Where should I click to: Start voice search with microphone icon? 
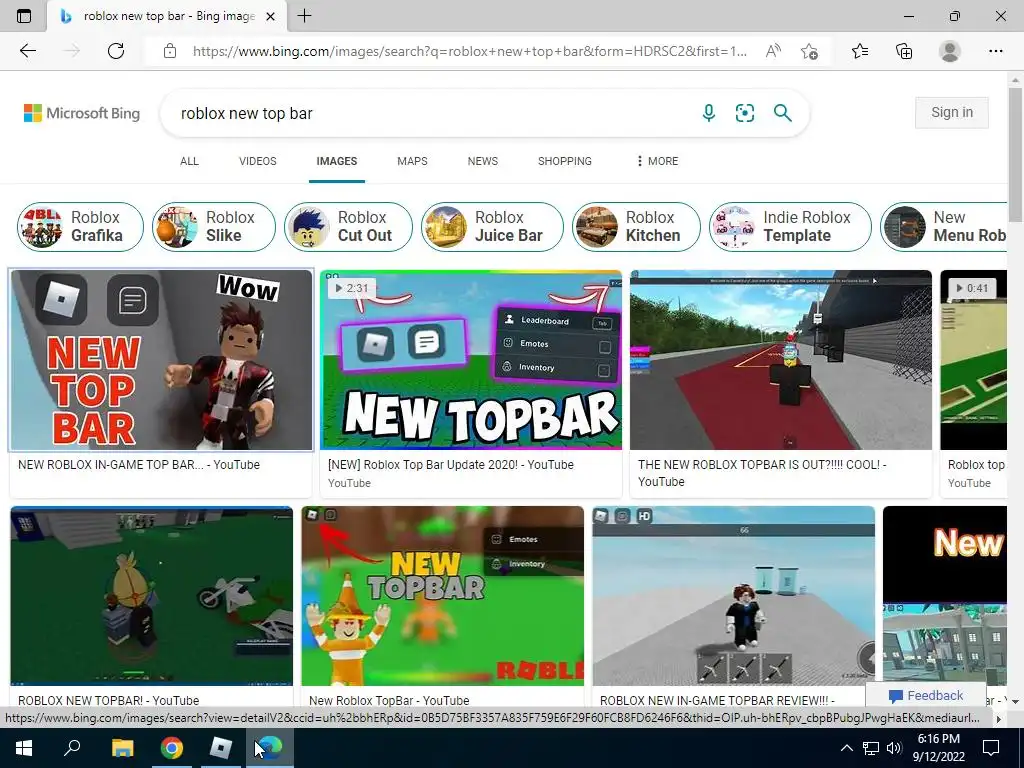(x=709, y=113)
